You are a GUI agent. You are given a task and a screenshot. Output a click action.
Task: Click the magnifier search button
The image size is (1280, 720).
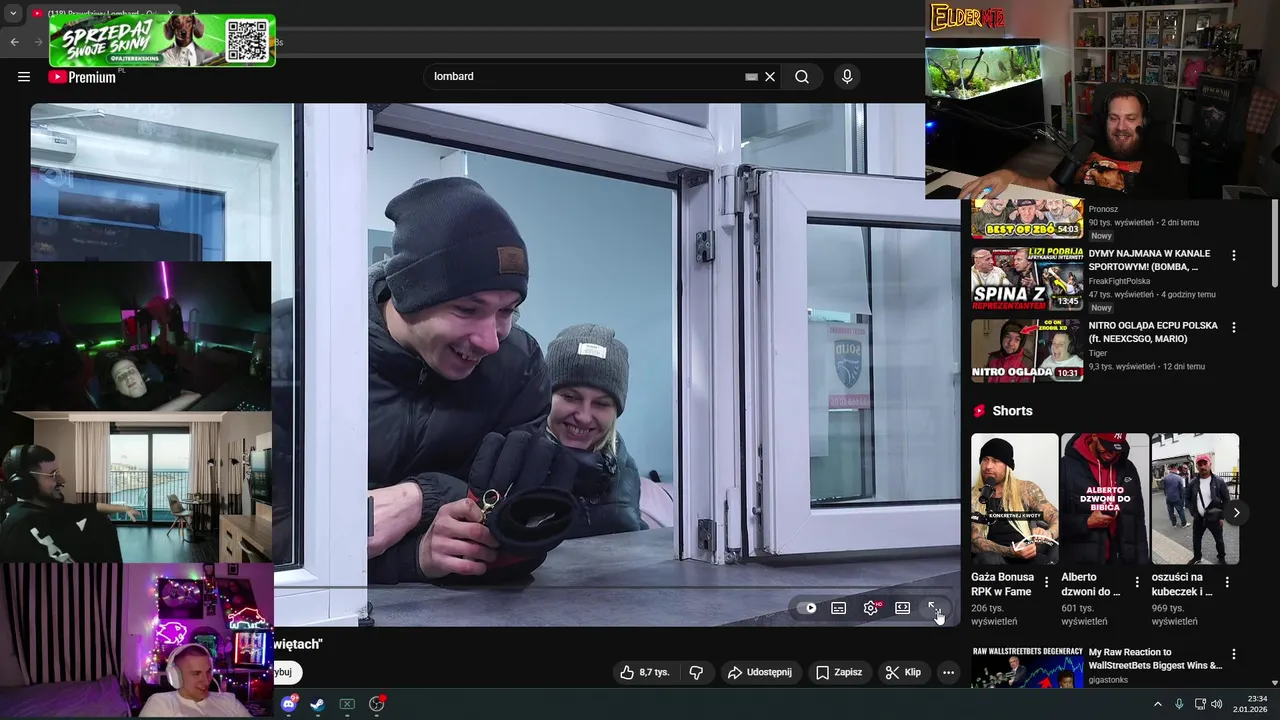pyautogui.click(x=802, y=77)
